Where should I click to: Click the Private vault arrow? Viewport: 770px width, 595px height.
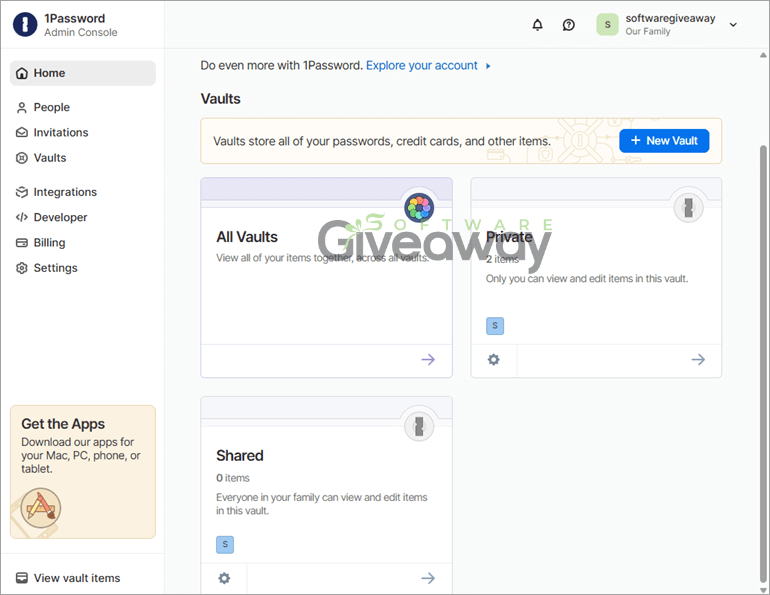698,360
